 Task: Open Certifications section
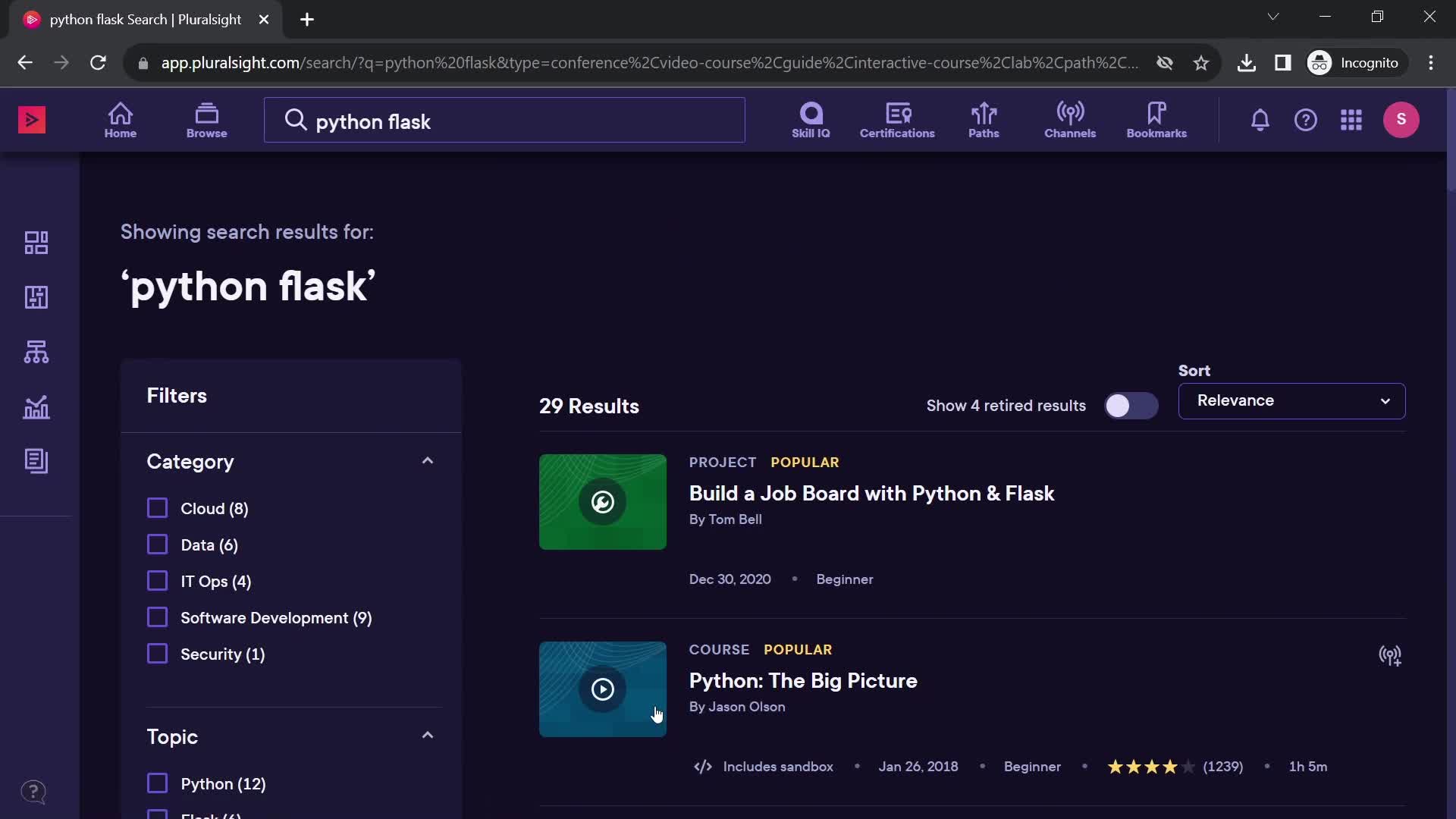[x=897, y=119]
